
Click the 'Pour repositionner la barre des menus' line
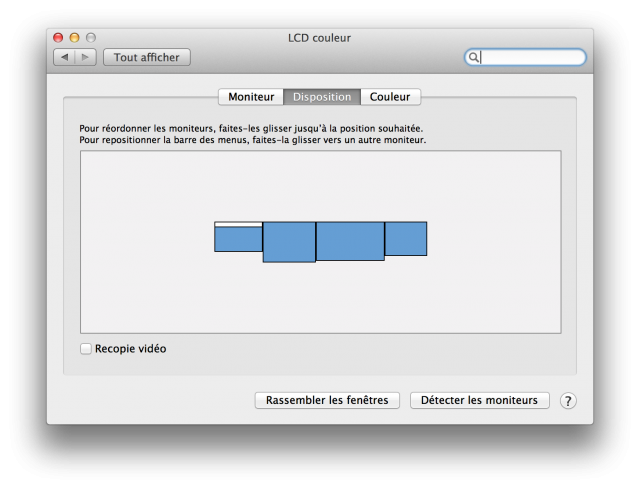click(x=253, y=140)
